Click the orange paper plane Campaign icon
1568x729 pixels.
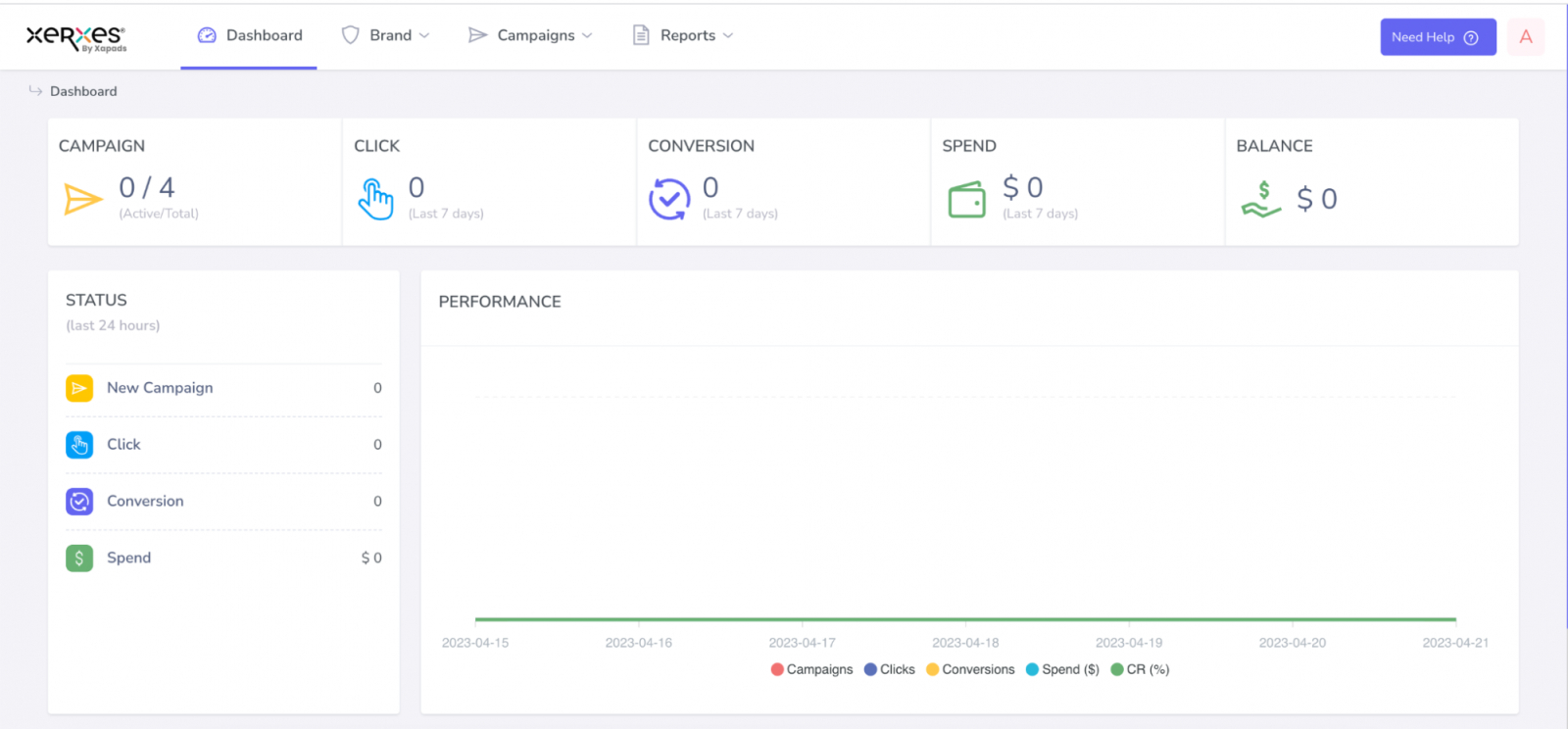coord(83,199)
